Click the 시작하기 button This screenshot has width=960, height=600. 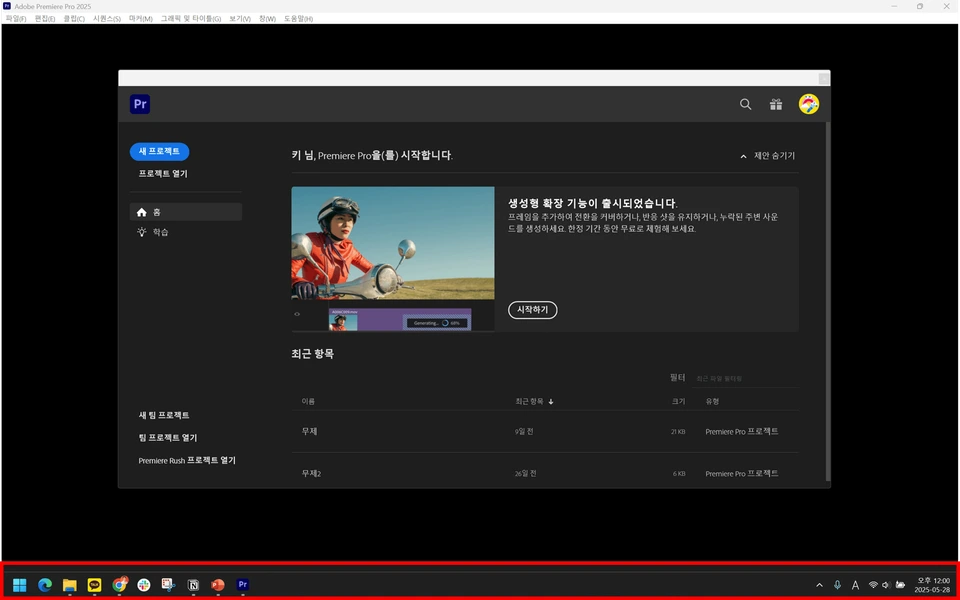tap(532, 310)
